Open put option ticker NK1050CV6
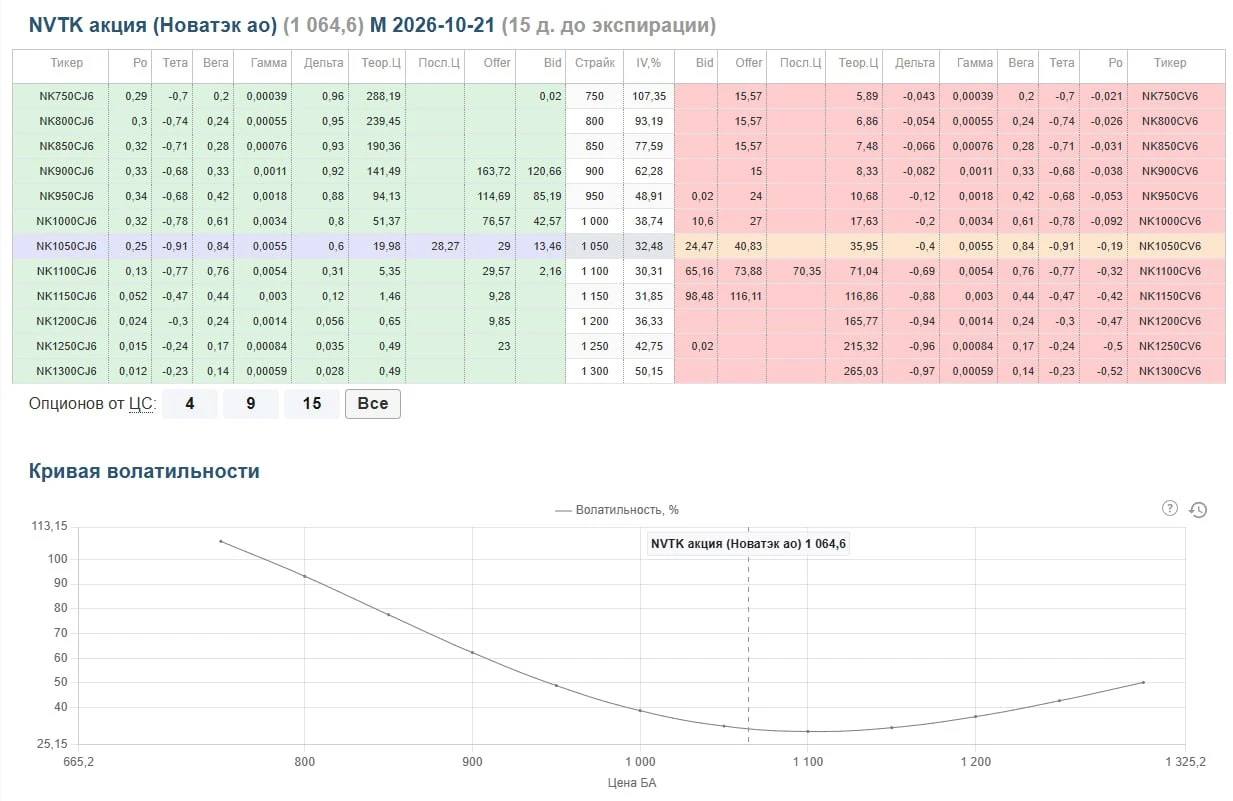Viewport: 1233px width, 801px height. pyautogui.click(x=1170, y=246)
